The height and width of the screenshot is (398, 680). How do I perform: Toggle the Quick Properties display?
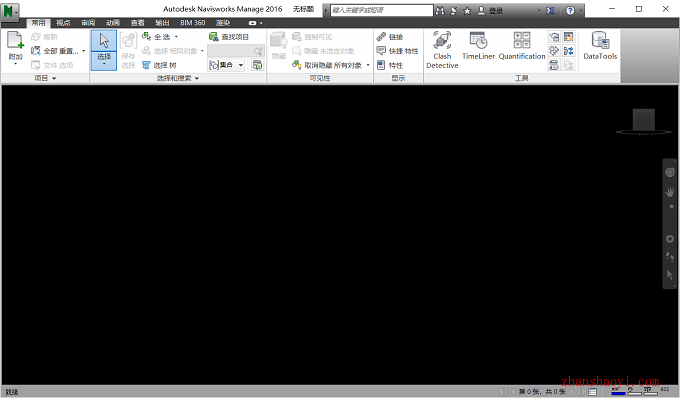(x=397, y=51)
